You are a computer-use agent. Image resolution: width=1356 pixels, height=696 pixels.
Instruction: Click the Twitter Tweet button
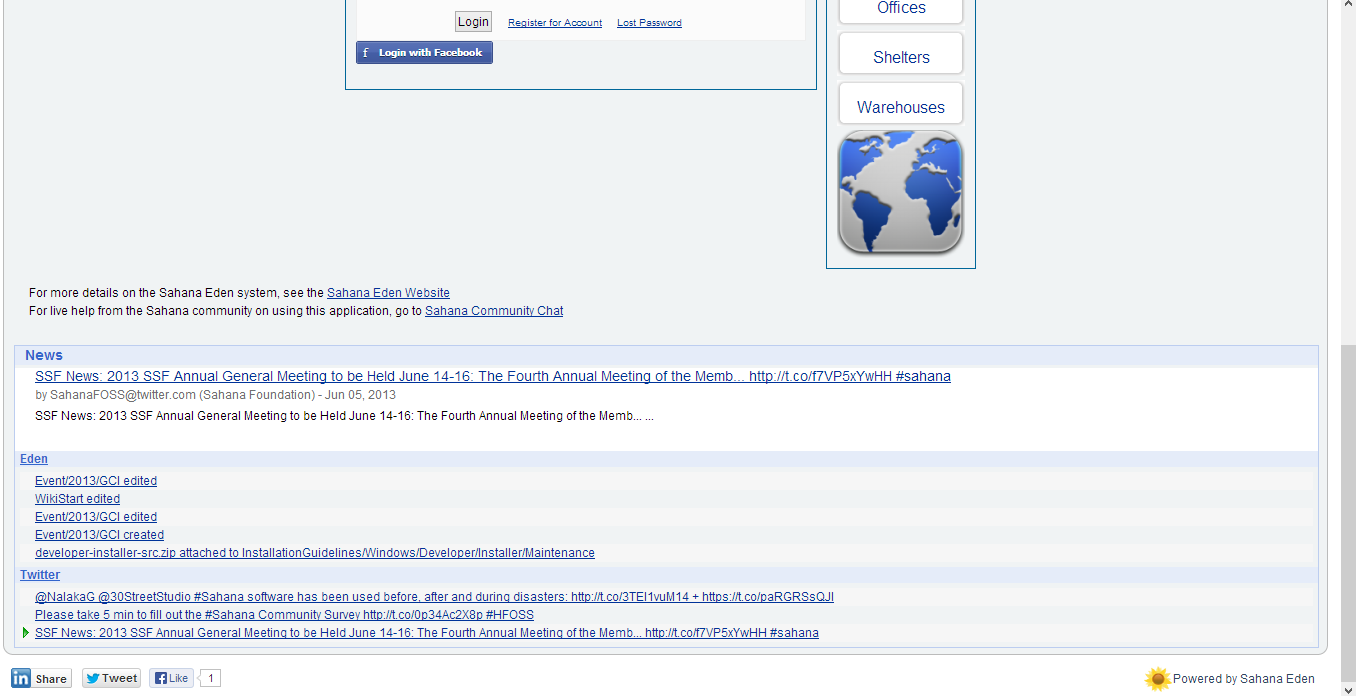tap(111, 678)
